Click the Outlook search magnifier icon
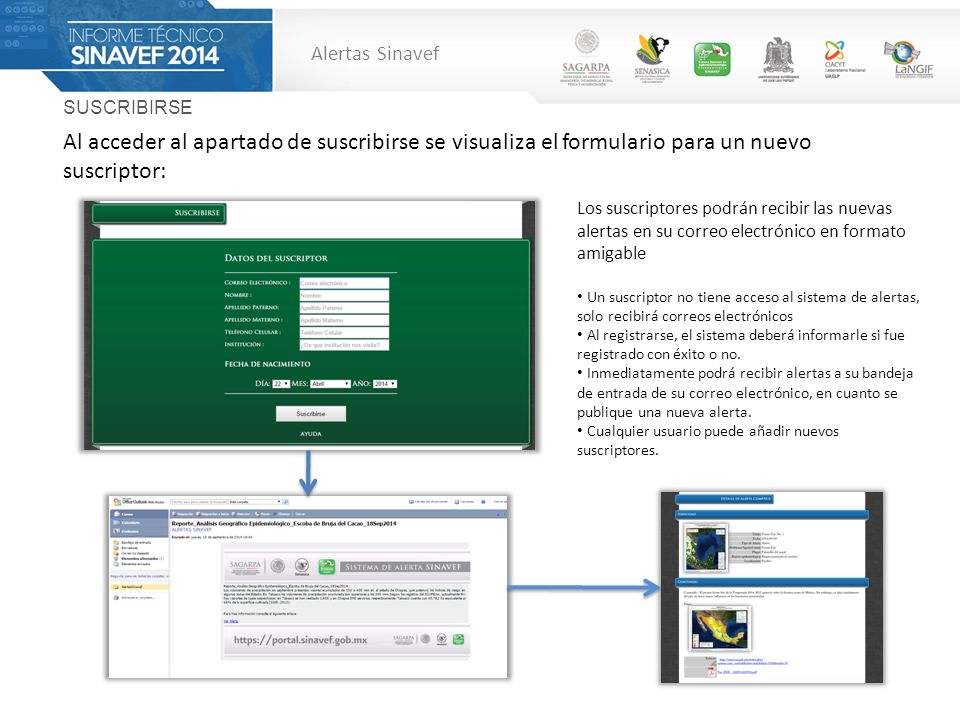The width and height of the screenshot is (960, 720). 285,501
